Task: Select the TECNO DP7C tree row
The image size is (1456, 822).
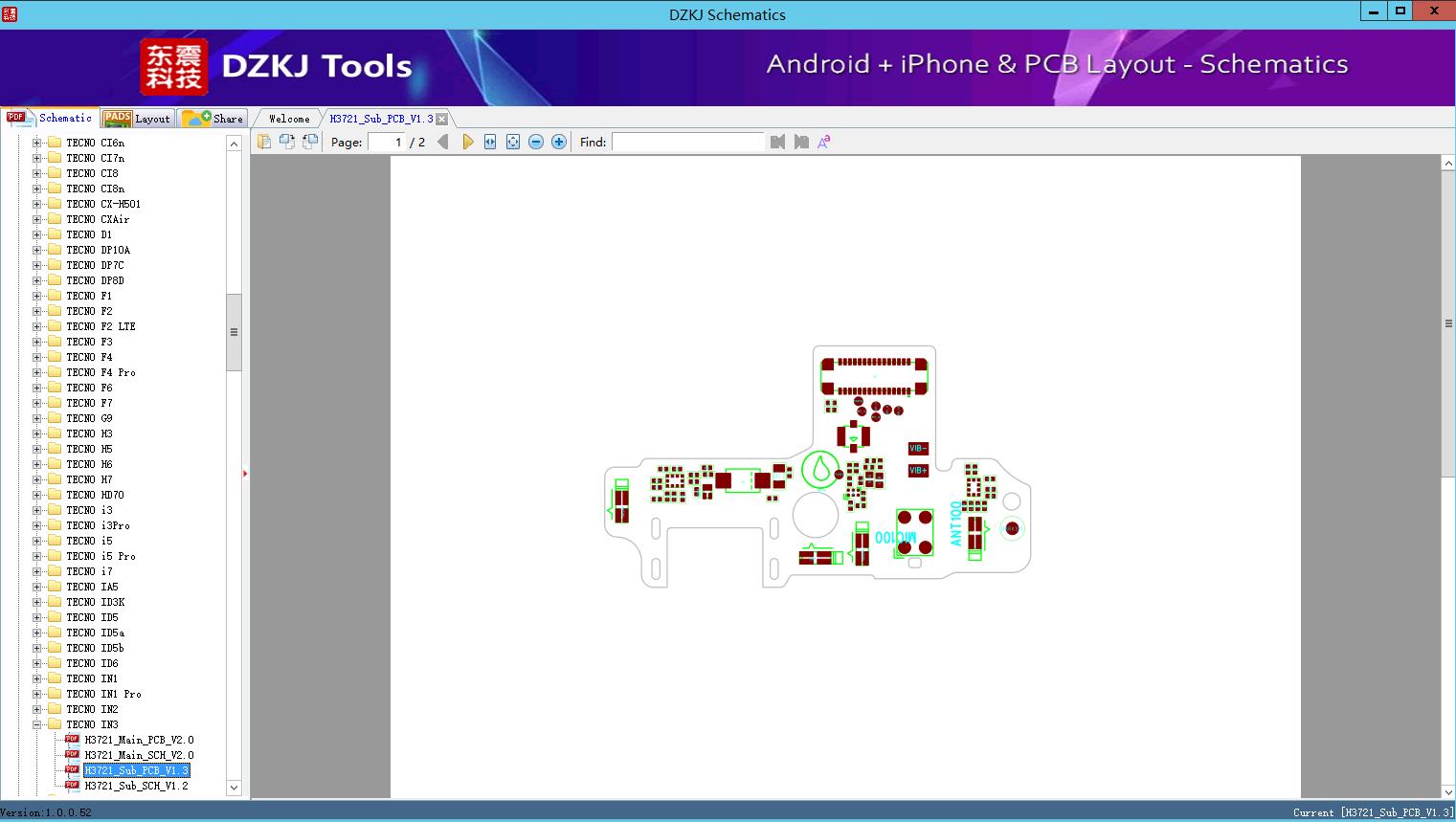Action: (x=95, y=265)
